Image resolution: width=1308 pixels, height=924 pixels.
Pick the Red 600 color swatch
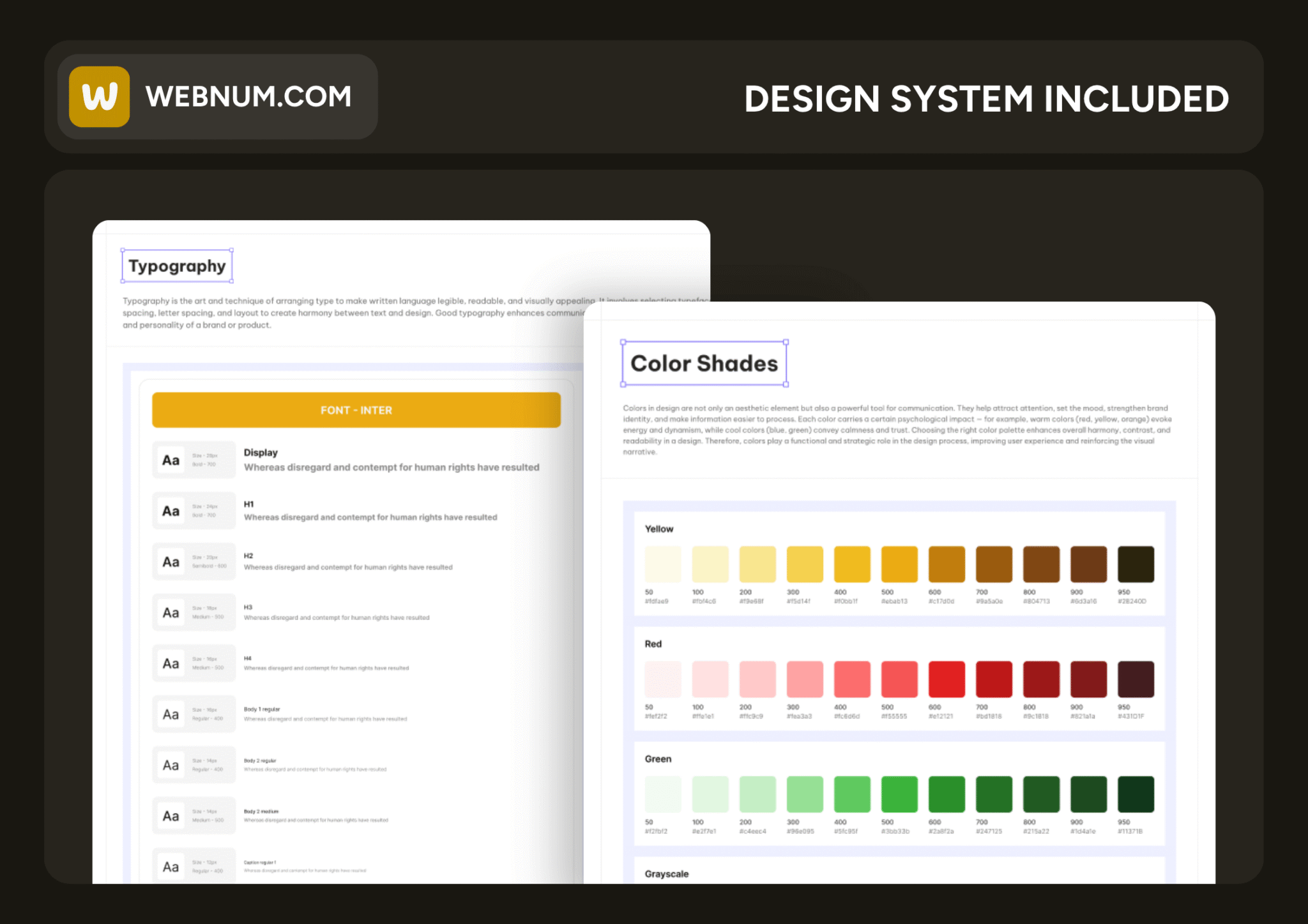point(947,679)
